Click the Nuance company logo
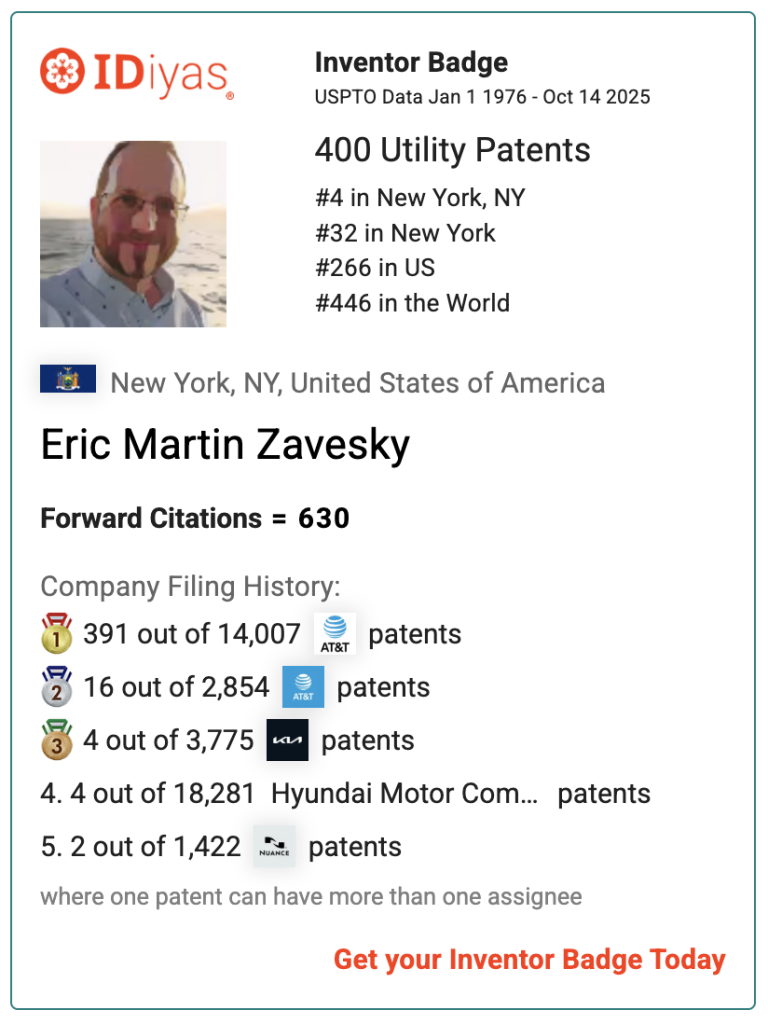 [274, 846]
